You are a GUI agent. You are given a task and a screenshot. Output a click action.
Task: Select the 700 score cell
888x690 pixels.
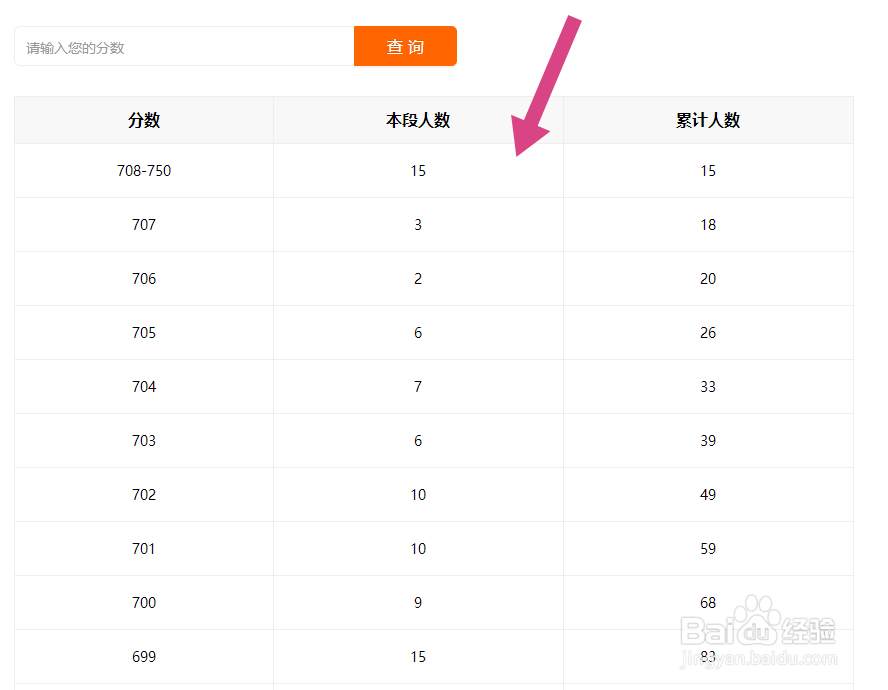144,603
